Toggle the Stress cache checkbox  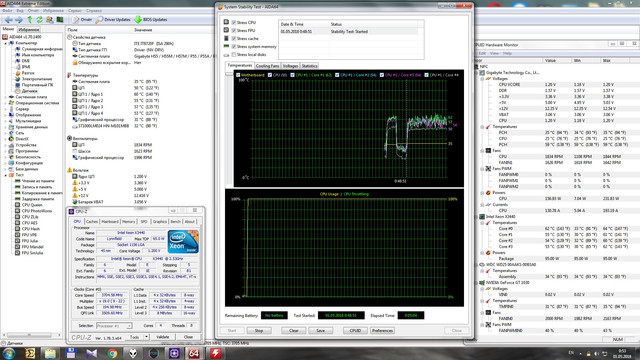[234, 38]
